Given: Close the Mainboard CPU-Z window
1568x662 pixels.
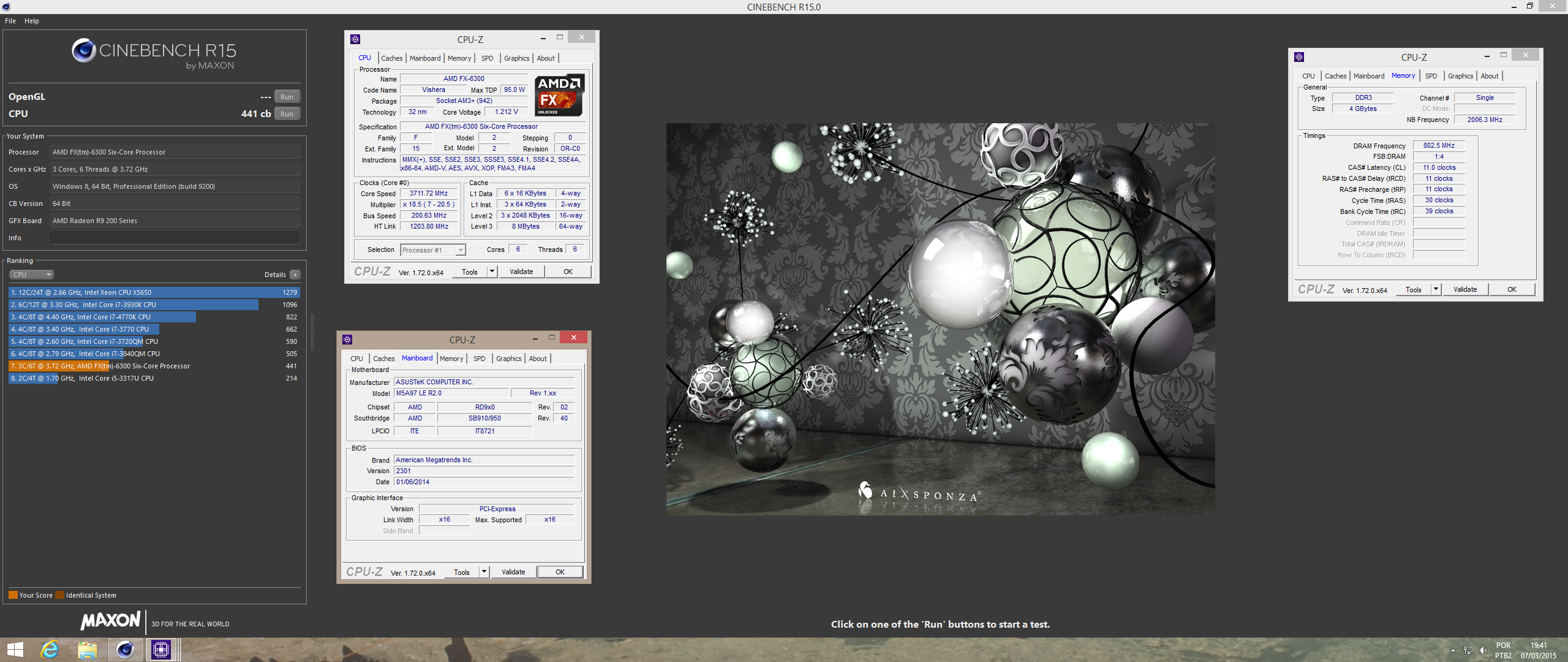Looking at the screenshot, I should click(573, 337).
